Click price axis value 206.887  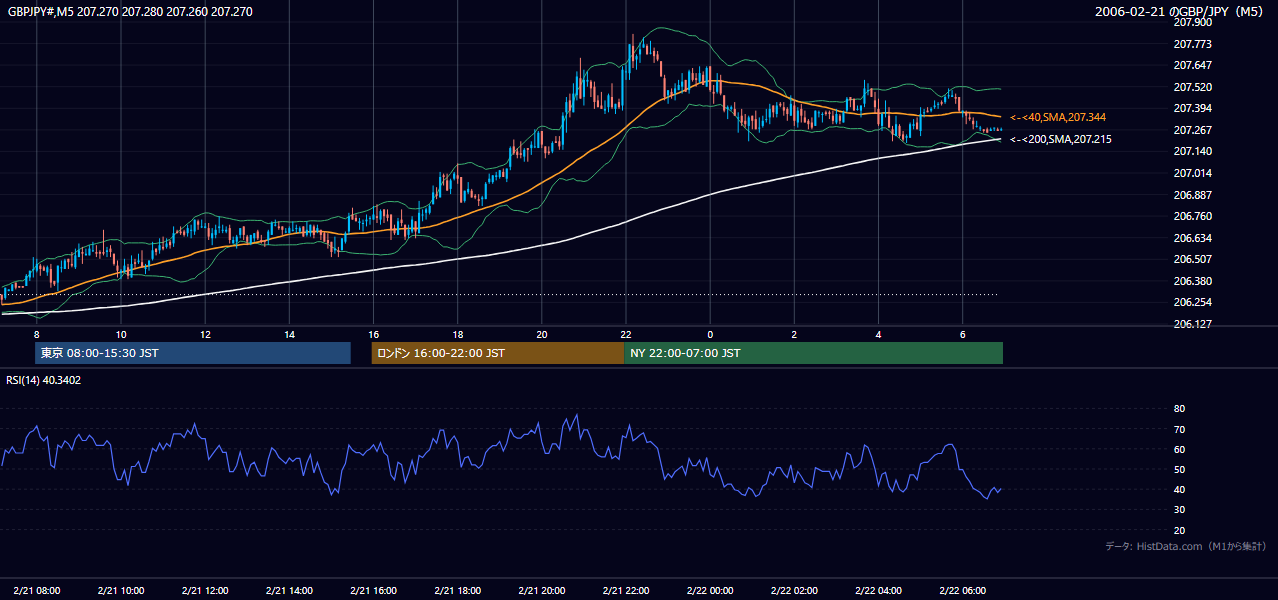(x=1192, y=195)
